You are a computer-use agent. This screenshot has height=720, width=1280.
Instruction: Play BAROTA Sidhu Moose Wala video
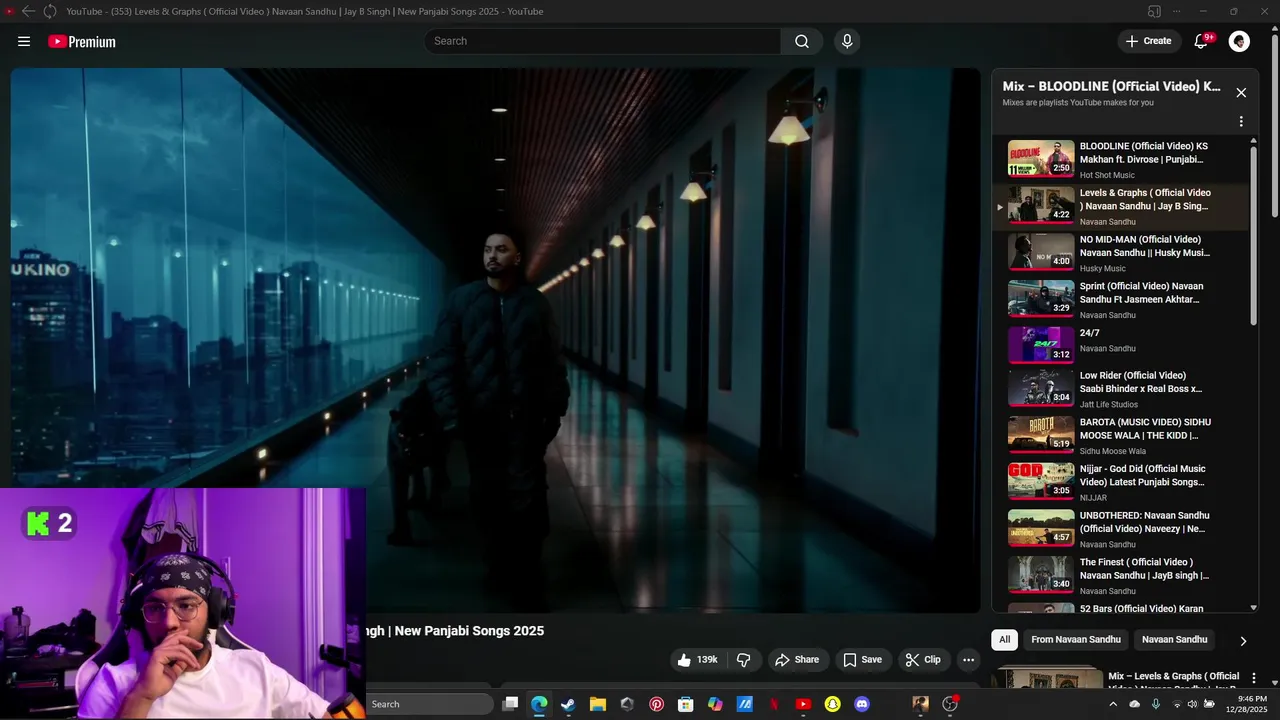tap(1122, 435)
